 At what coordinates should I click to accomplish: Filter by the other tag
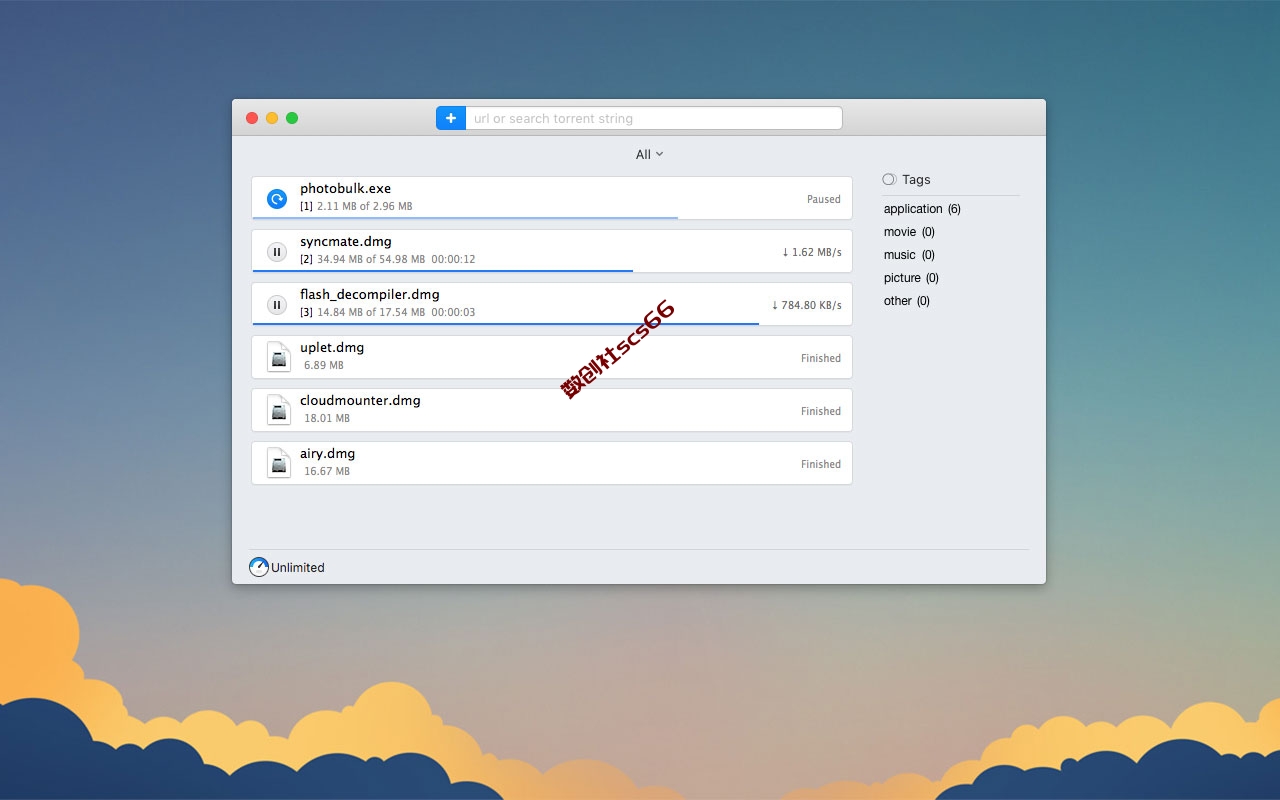point(906,301)
